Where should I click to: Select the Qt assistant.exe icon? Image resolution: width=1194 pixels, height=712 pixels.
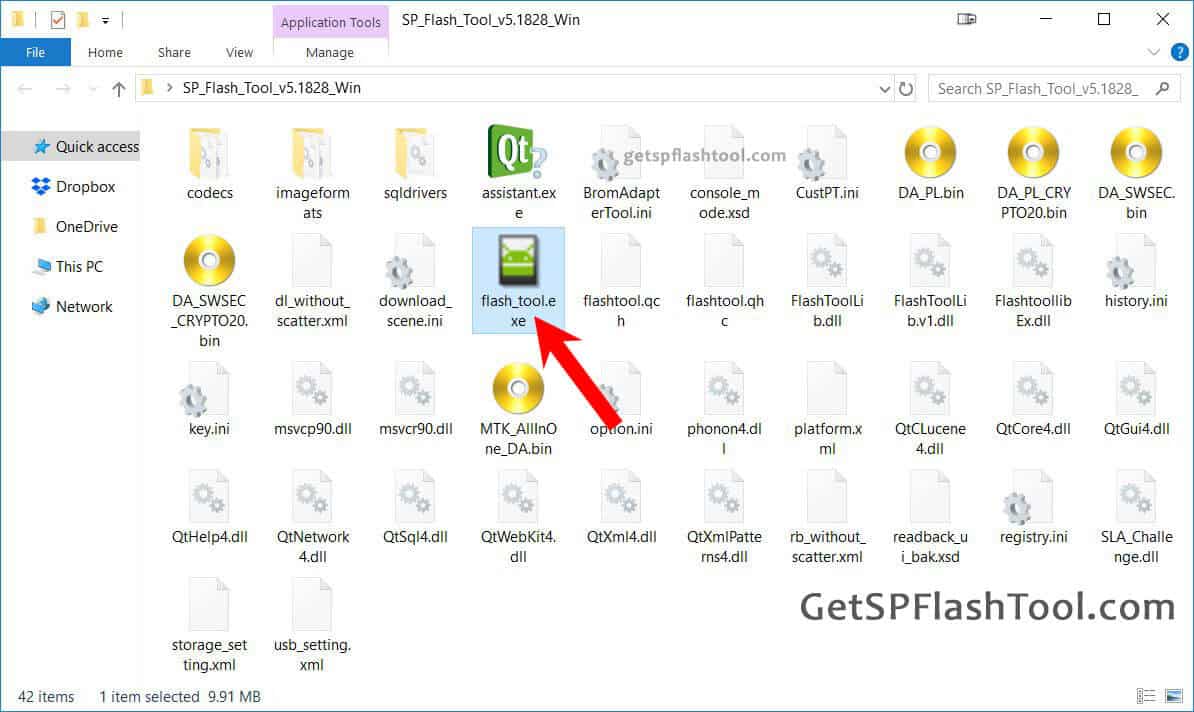(x=518, y=152)
